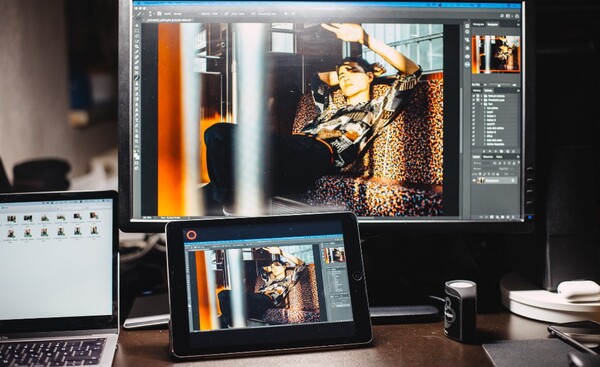Select the Lasso tool in the toolbar
The height and width of the screenshot is (367, 600).
tap(137, 36)
